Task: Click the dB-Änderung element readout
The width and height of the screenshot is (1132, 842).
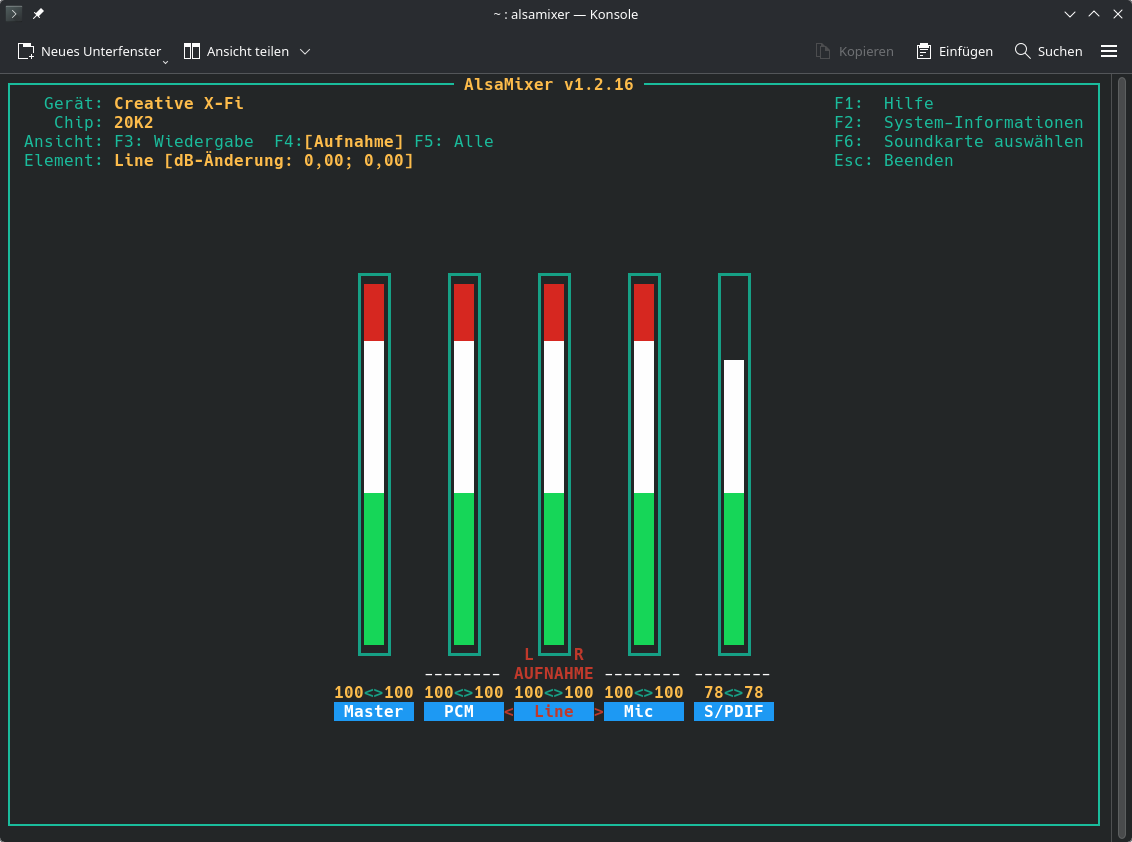Action: click(289, 160)
